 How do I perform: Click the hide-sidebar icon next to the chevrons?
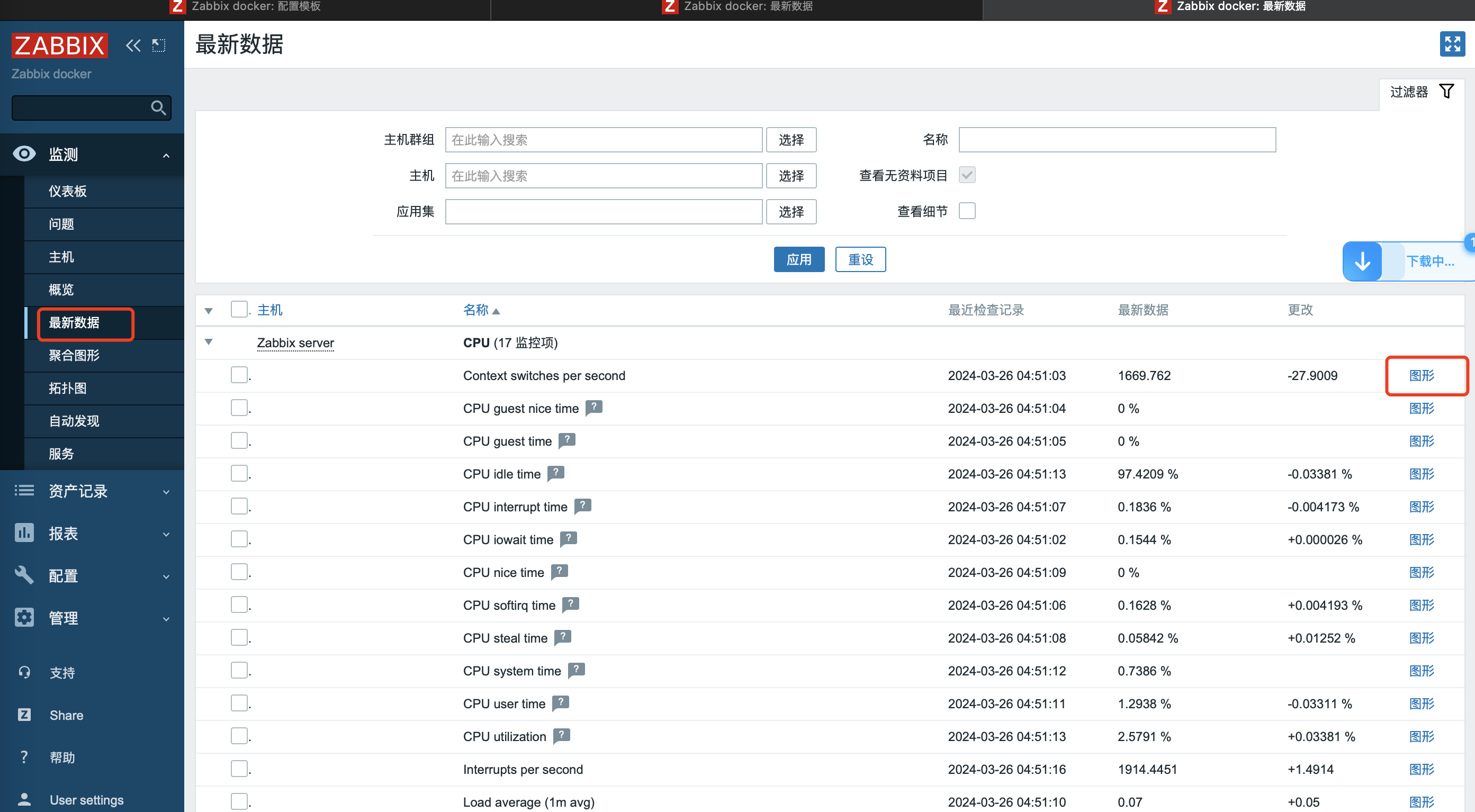[x=159, y=45]
